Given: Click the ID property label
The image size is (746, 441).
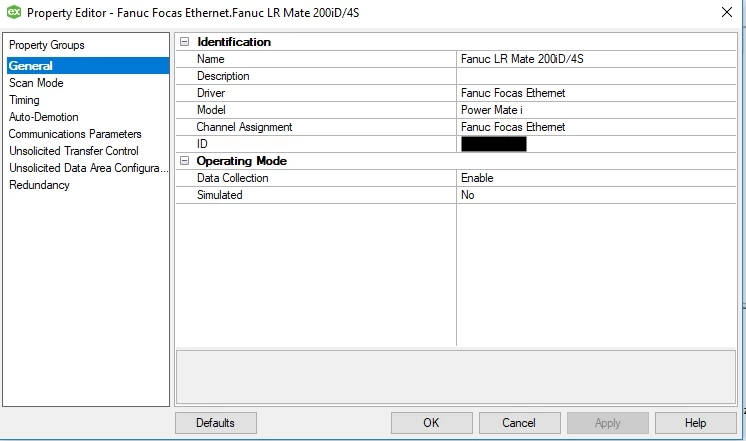Looking at the screenshot, I should 202,144.
